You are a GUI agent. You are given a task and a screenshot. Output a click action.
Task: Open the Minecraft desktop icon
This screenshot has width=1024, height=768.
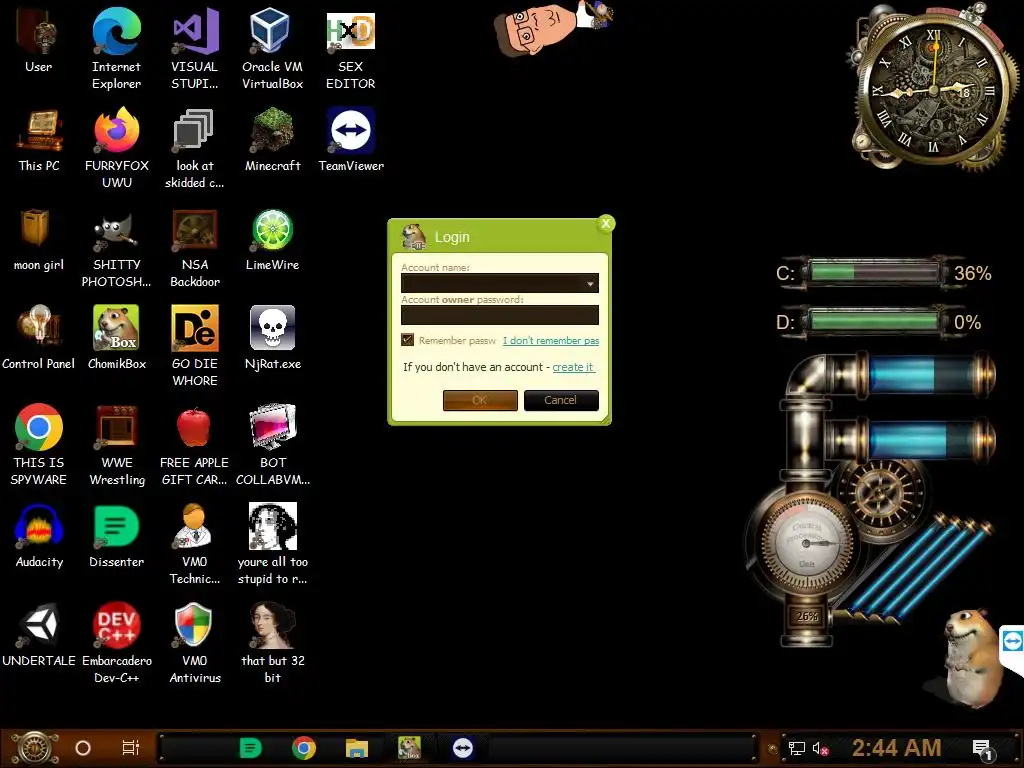[272, 140]
